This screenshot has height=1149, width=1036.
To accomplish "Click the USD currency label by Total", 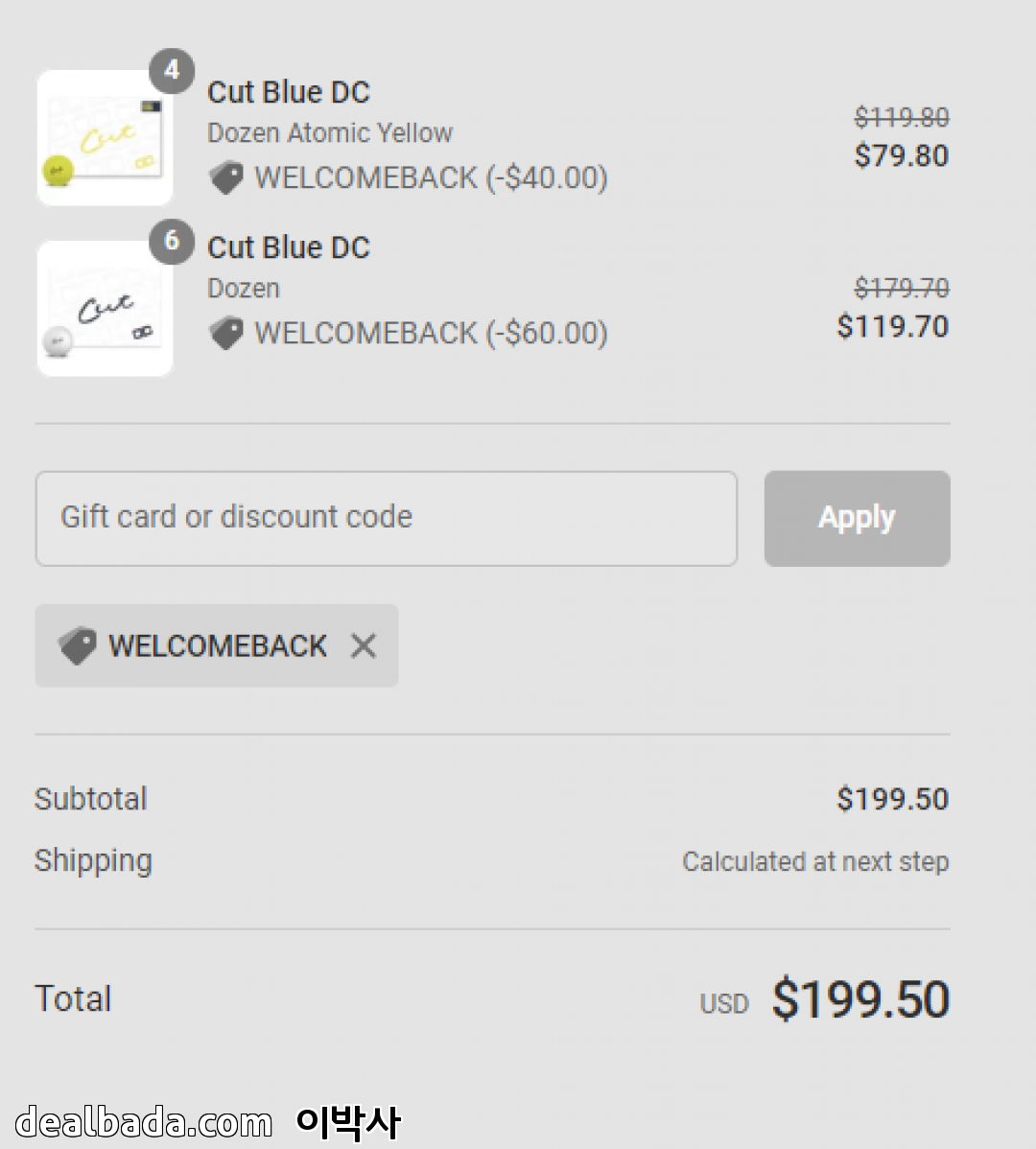I will 723,1004.
